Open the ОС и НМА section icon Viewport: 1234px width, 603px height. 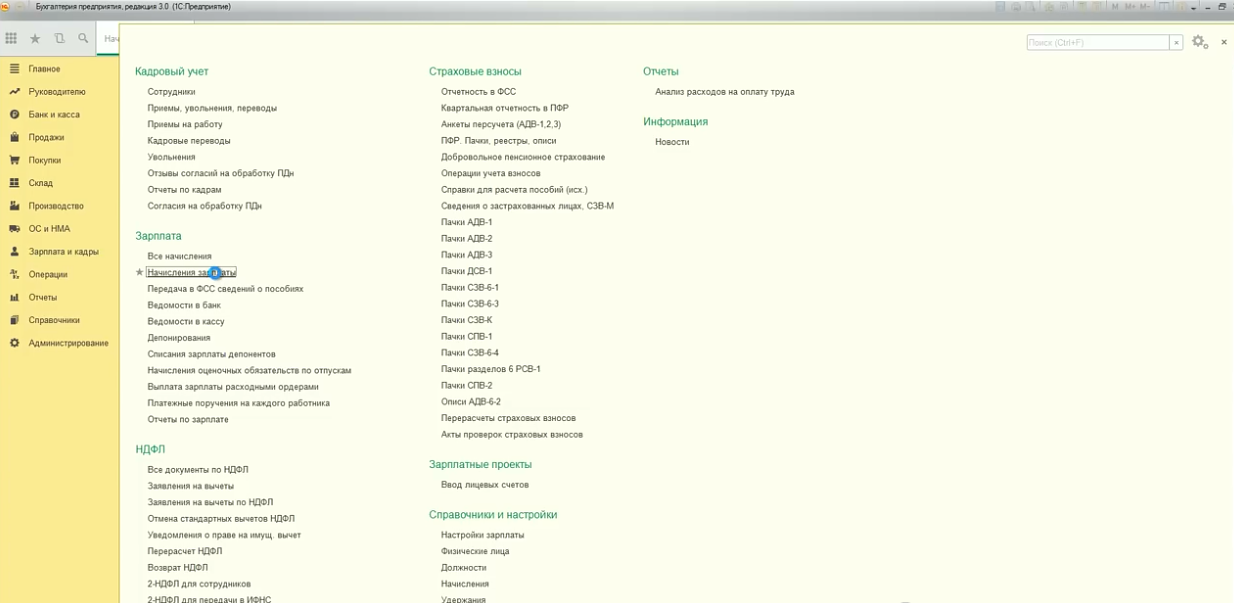[15, 229]
